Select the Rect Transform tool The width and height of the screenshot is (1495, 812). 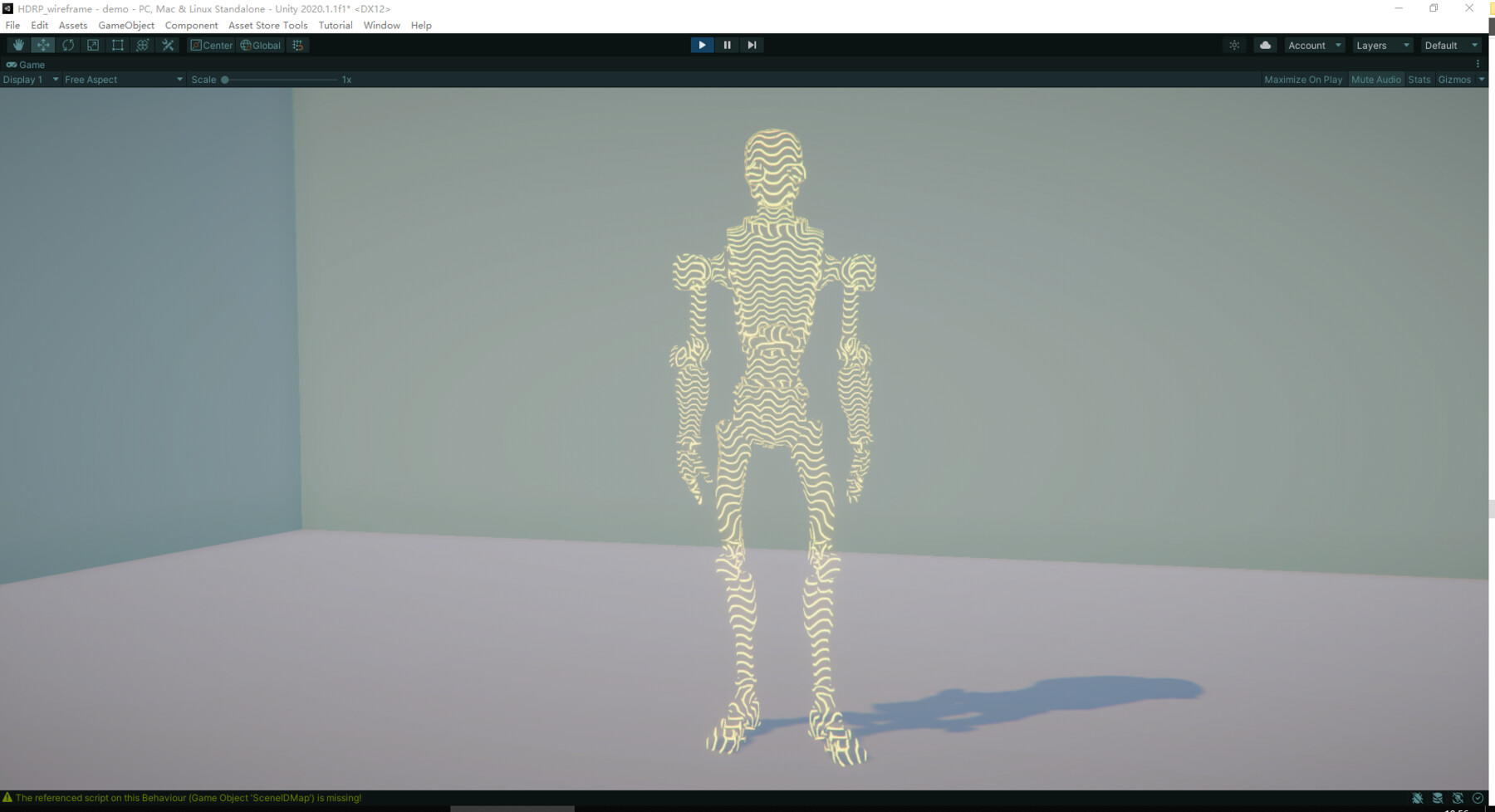117,45
